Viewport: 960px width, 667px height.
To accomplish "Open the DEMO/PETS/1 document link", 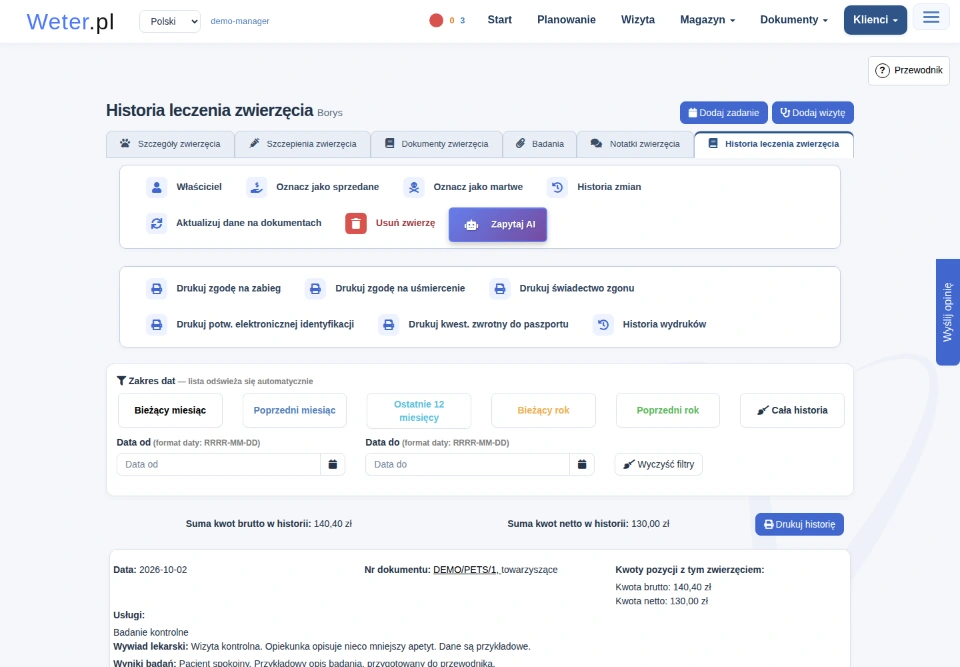I will 465,570.
